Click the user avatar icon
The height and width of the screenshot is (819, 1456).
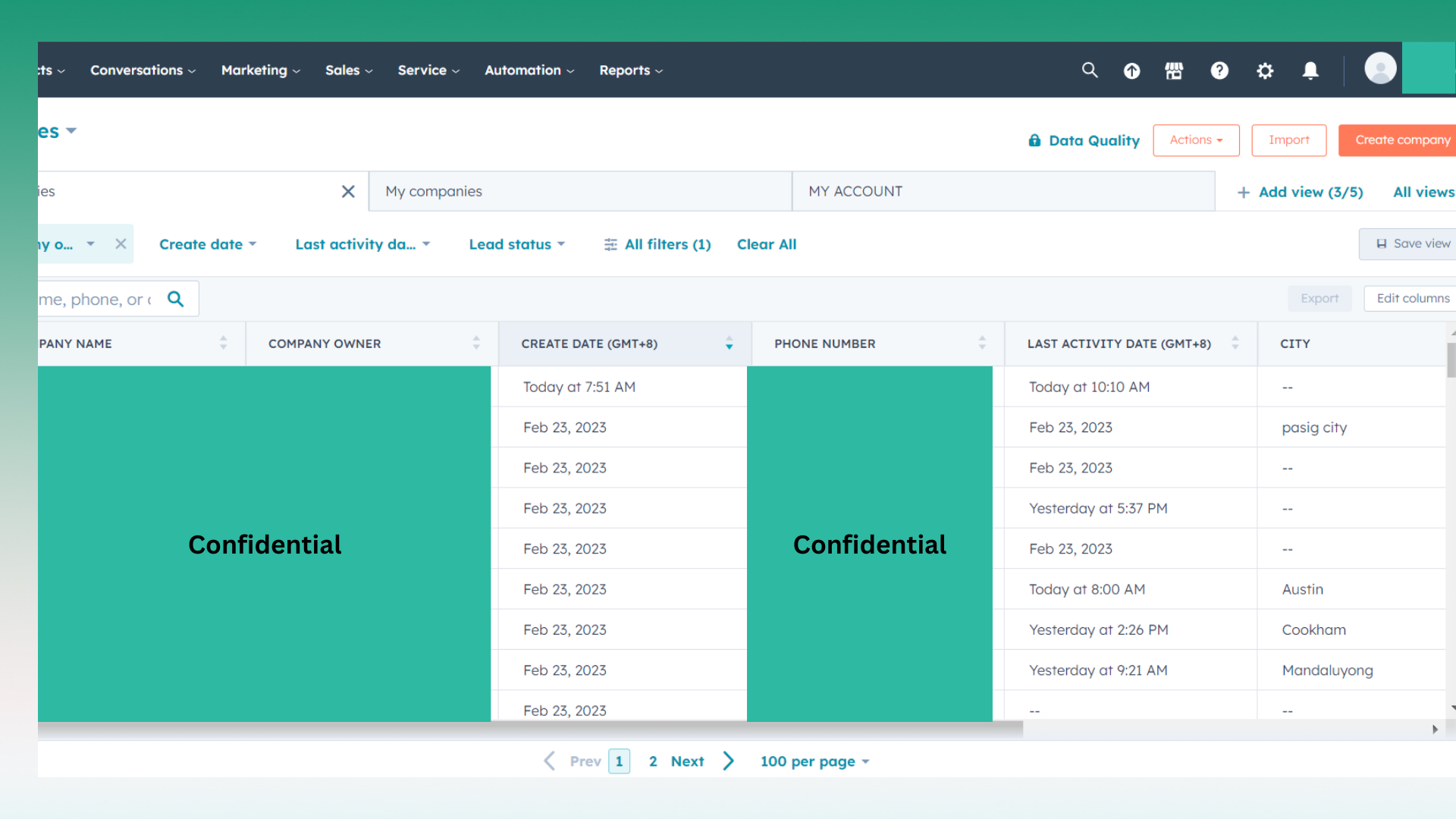pyautogui.click(x=1380, y=69)
